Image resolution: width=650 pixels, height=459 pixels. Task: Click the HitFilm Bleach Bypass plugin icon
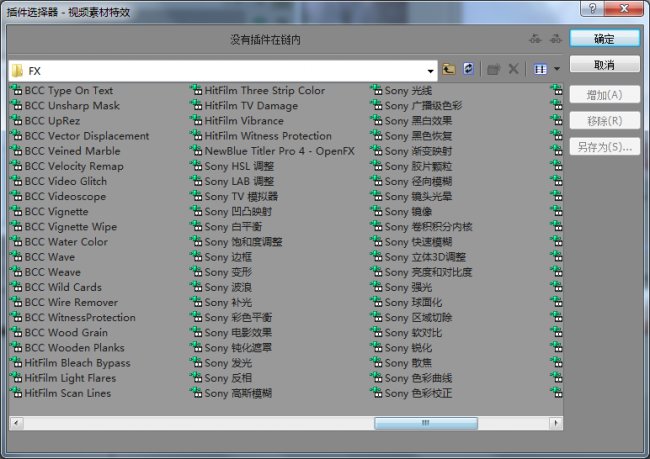coord(16,363)
